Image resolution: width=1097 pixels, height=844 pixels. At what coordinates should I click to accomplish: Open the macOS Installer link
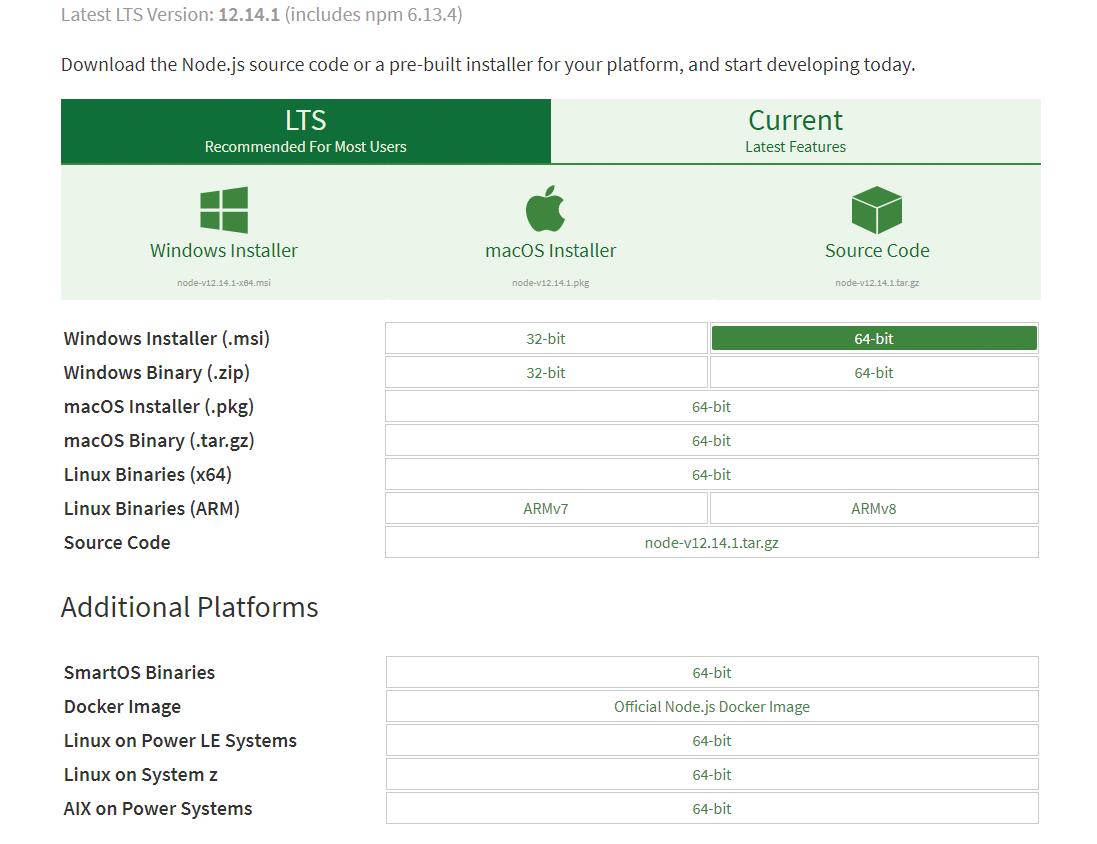[551, 251]
